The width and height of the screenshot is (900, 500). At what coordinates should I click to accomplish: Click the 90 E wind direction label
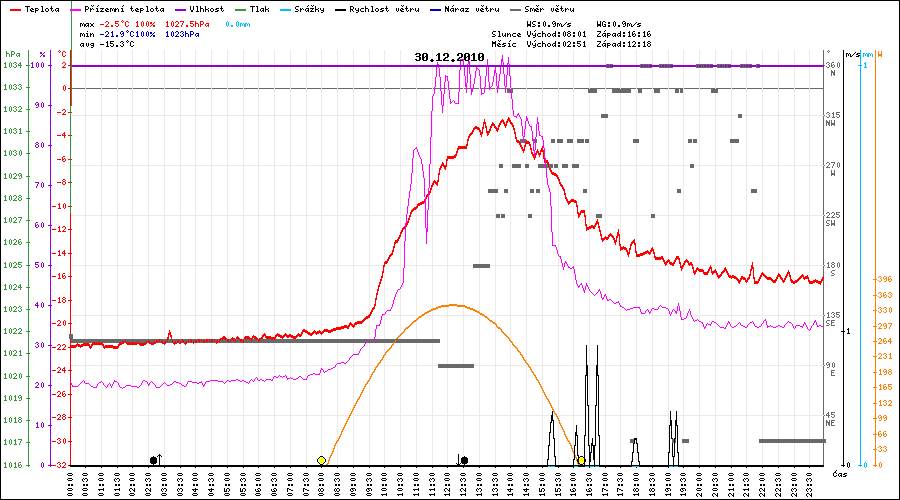(833, 369)
